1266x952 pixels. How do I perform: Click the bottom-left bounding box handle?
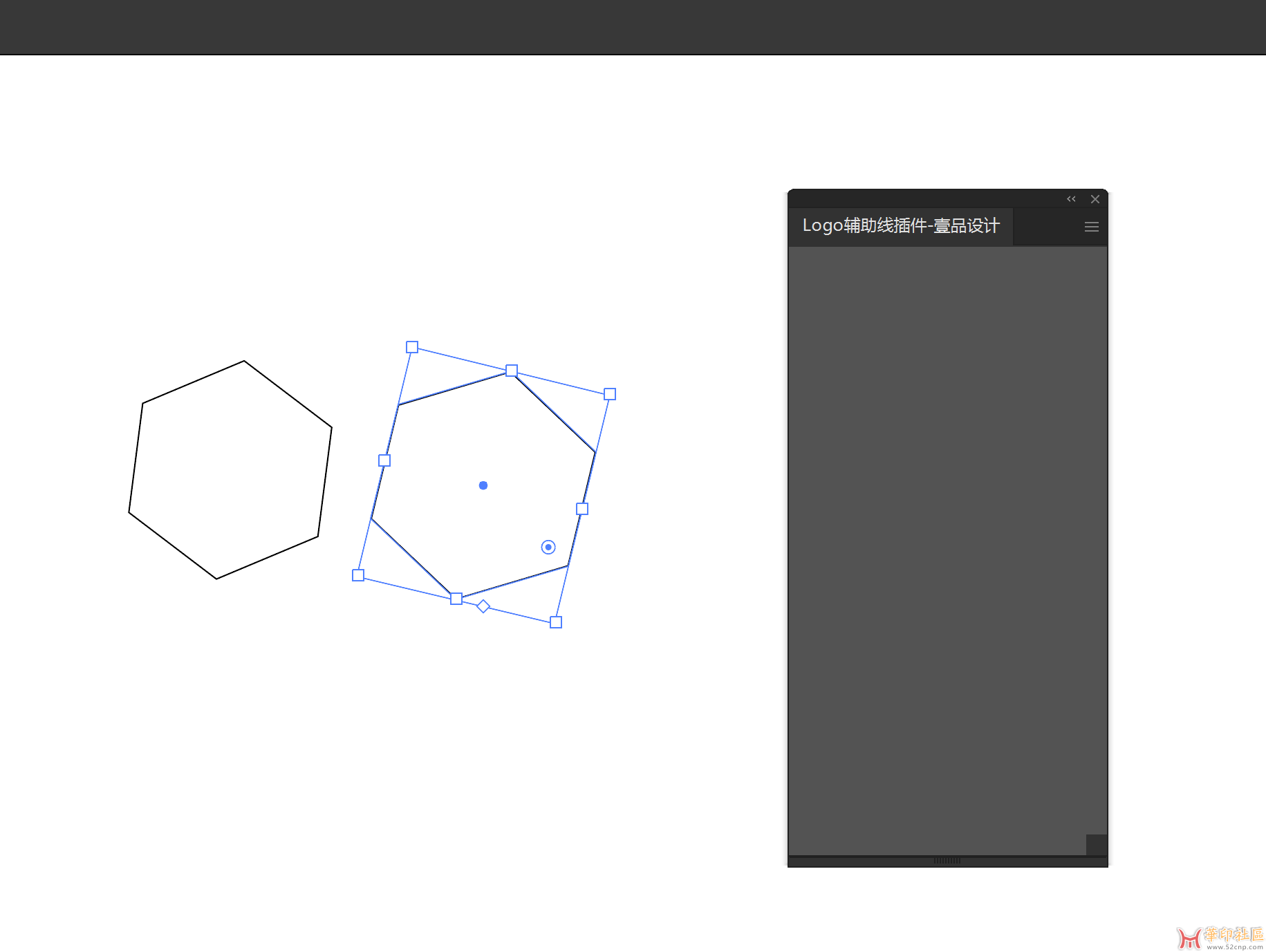click(358, 575)
